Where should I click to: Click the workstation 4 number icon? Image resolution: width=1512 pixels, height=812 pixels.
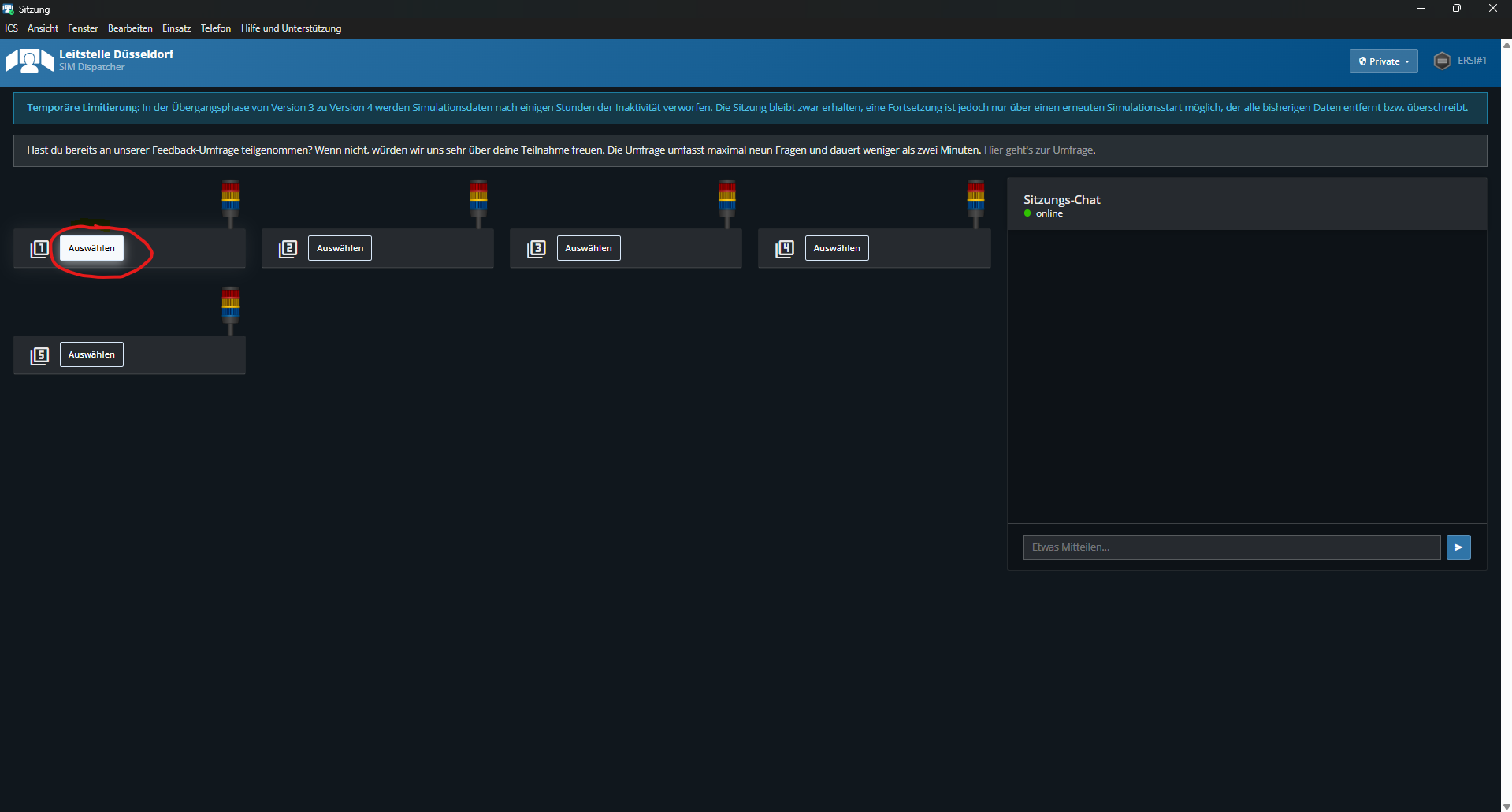784,249
